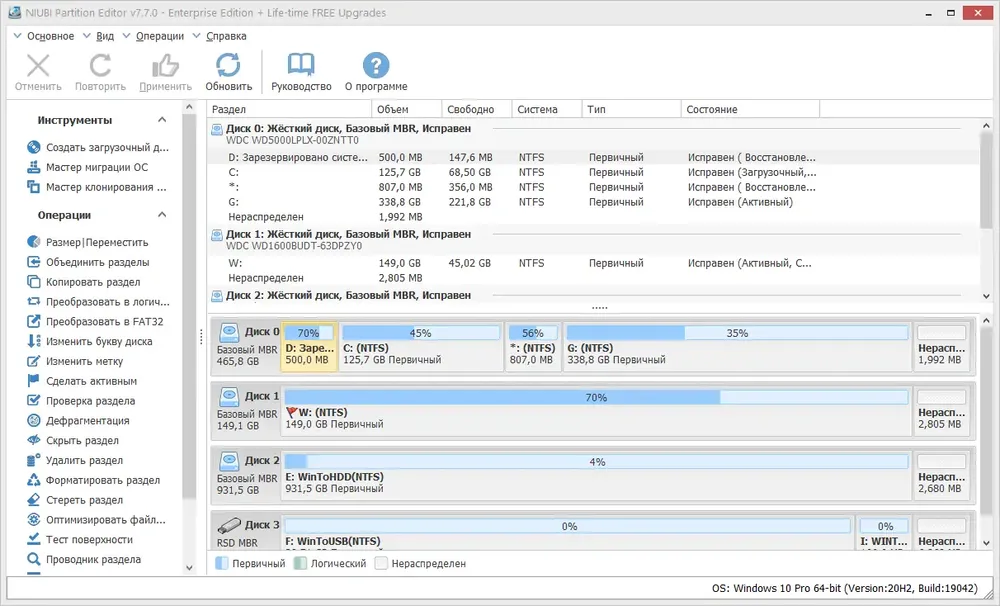1000x606 pixels.
Task: Click the Обновить refresh toolbar icon
Action: coord(228,65)
